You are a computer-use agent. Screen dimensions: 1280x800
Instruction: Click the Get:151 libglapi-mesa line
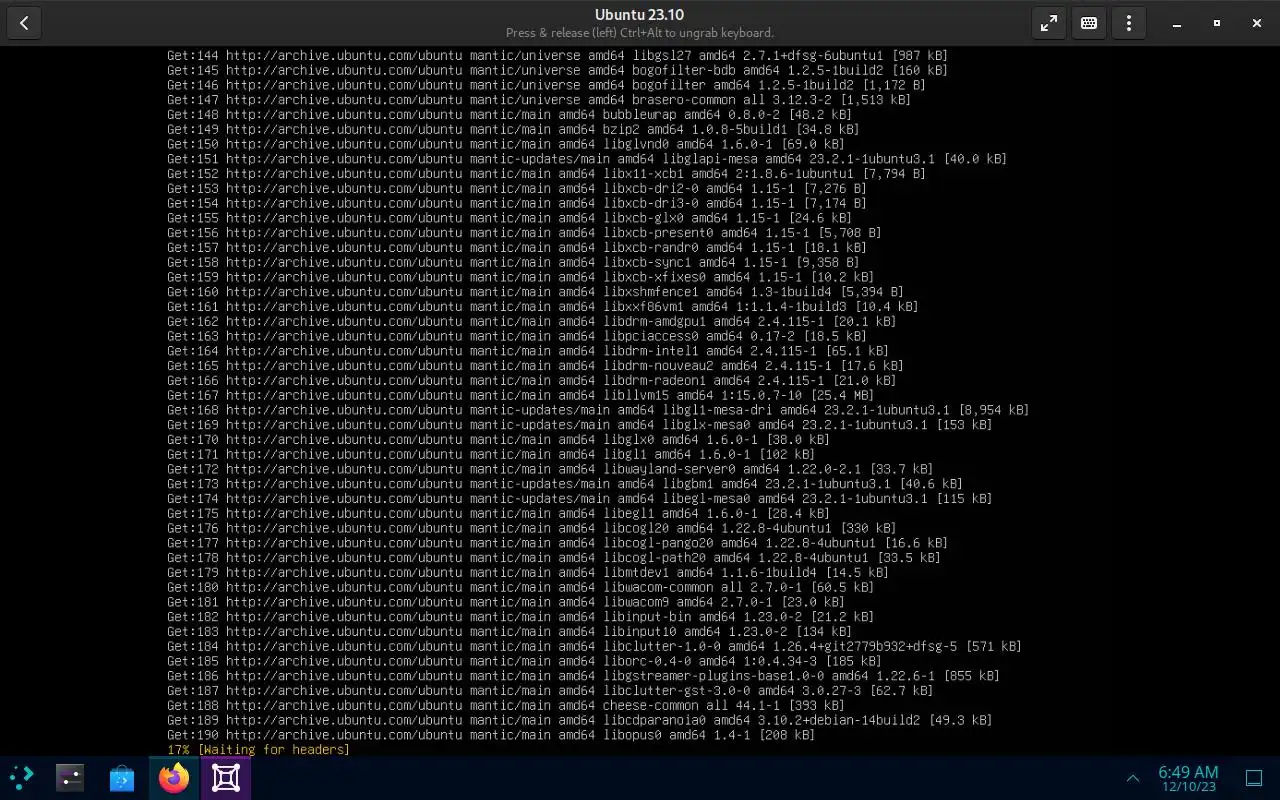click(x=587, y=159)
